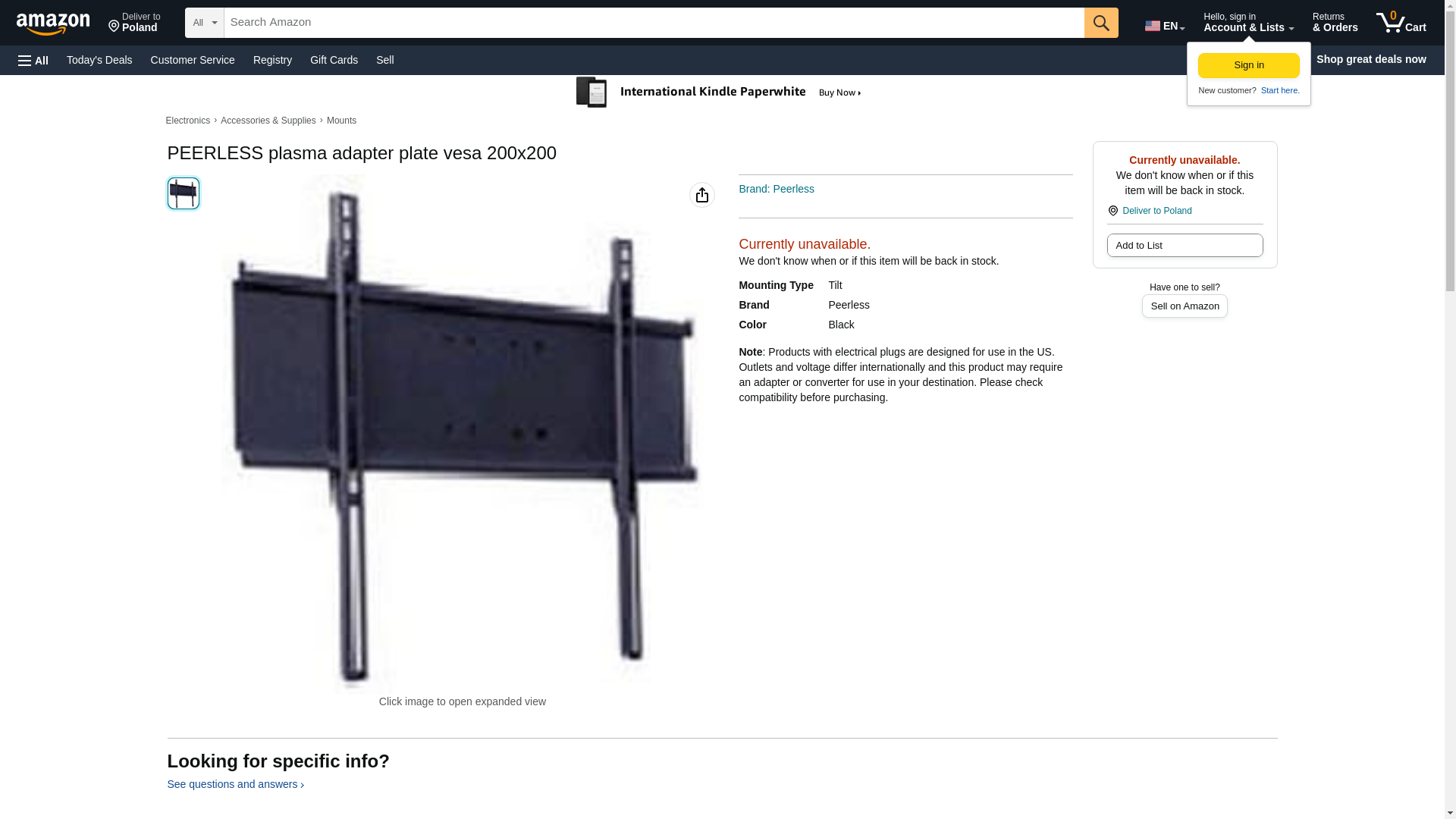Open the Add to List dropdown
This screenshot has width=1456, height=819.
click(x=1185, y=245)
